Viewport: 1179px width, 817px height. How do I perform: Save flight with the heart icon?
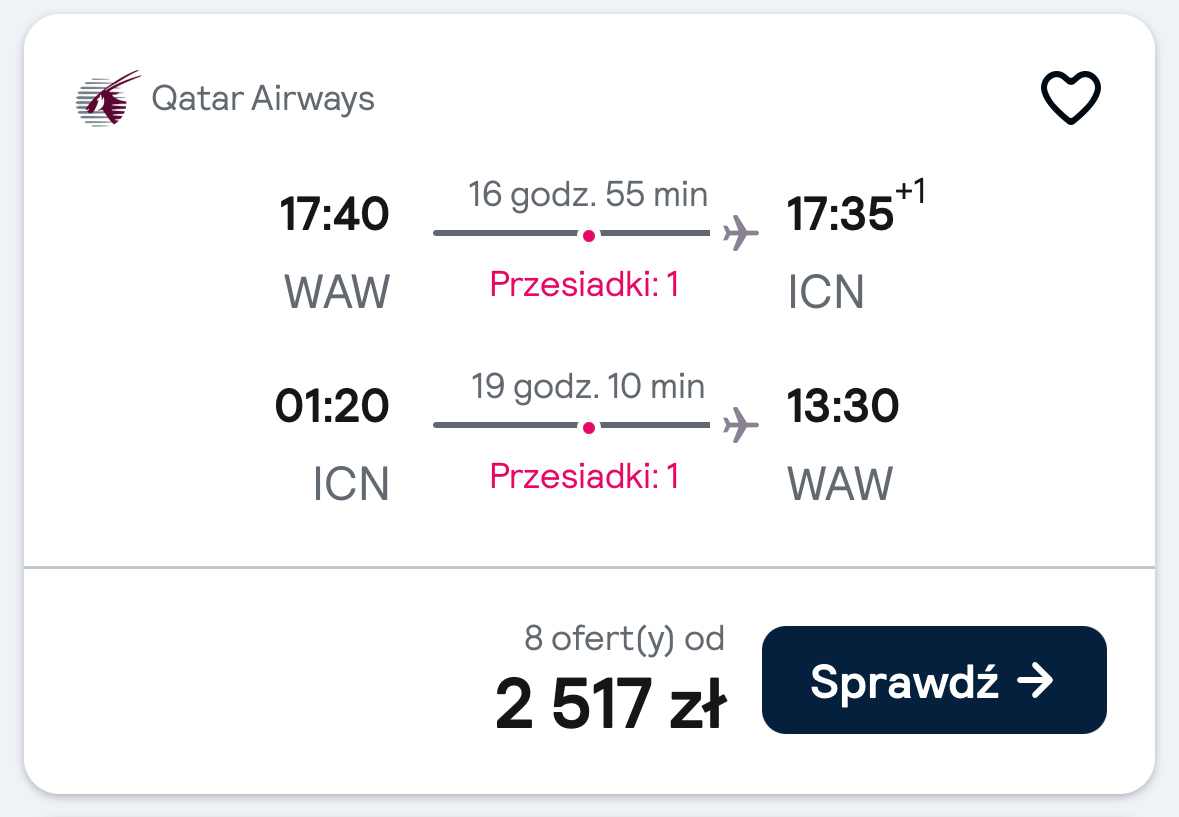point(1071,97)
